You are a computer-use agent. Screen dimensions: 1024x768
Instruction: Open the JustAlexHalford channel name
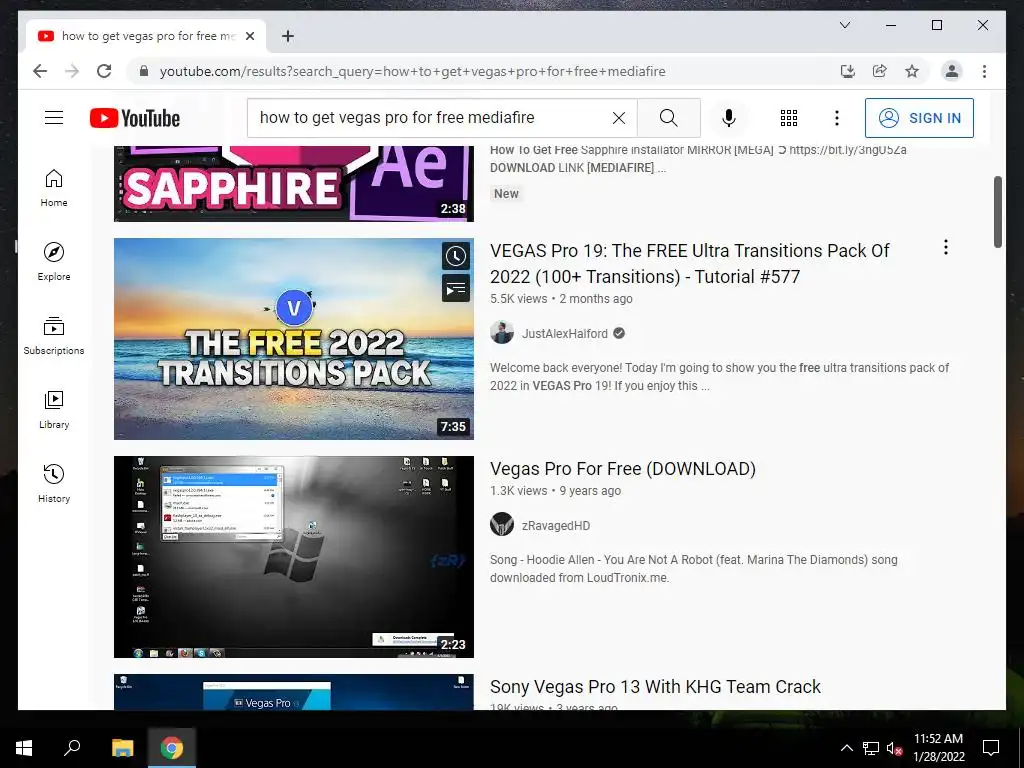coord(565,334)
